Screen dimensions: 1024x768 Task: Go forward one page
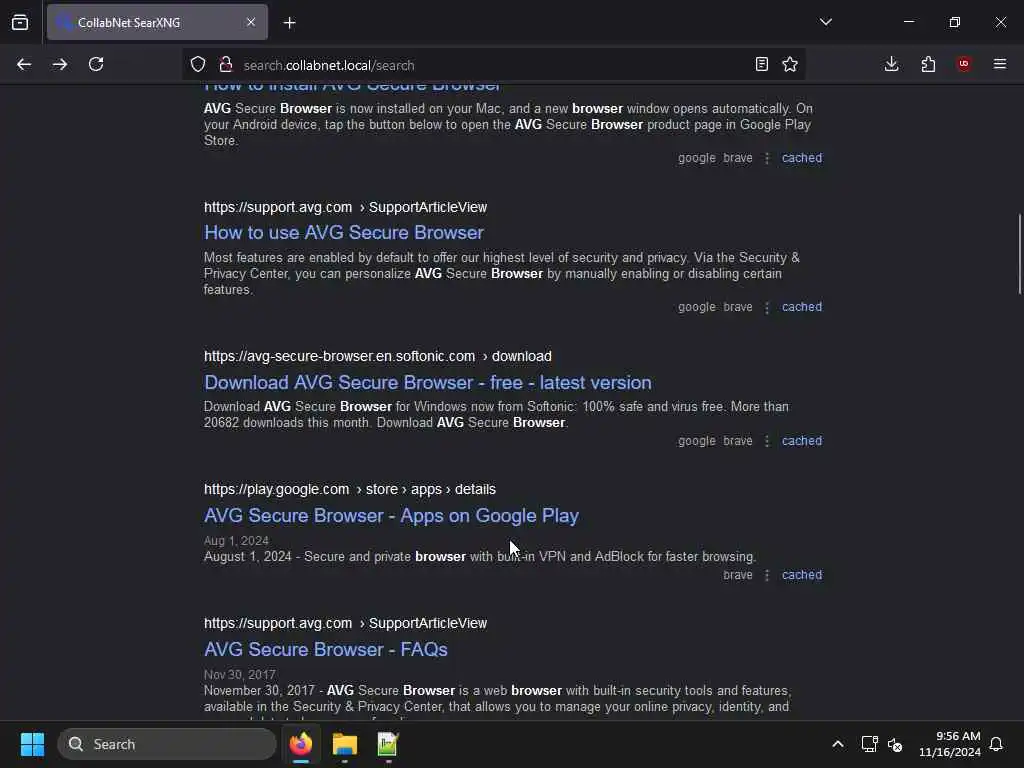tap(60, 64)
